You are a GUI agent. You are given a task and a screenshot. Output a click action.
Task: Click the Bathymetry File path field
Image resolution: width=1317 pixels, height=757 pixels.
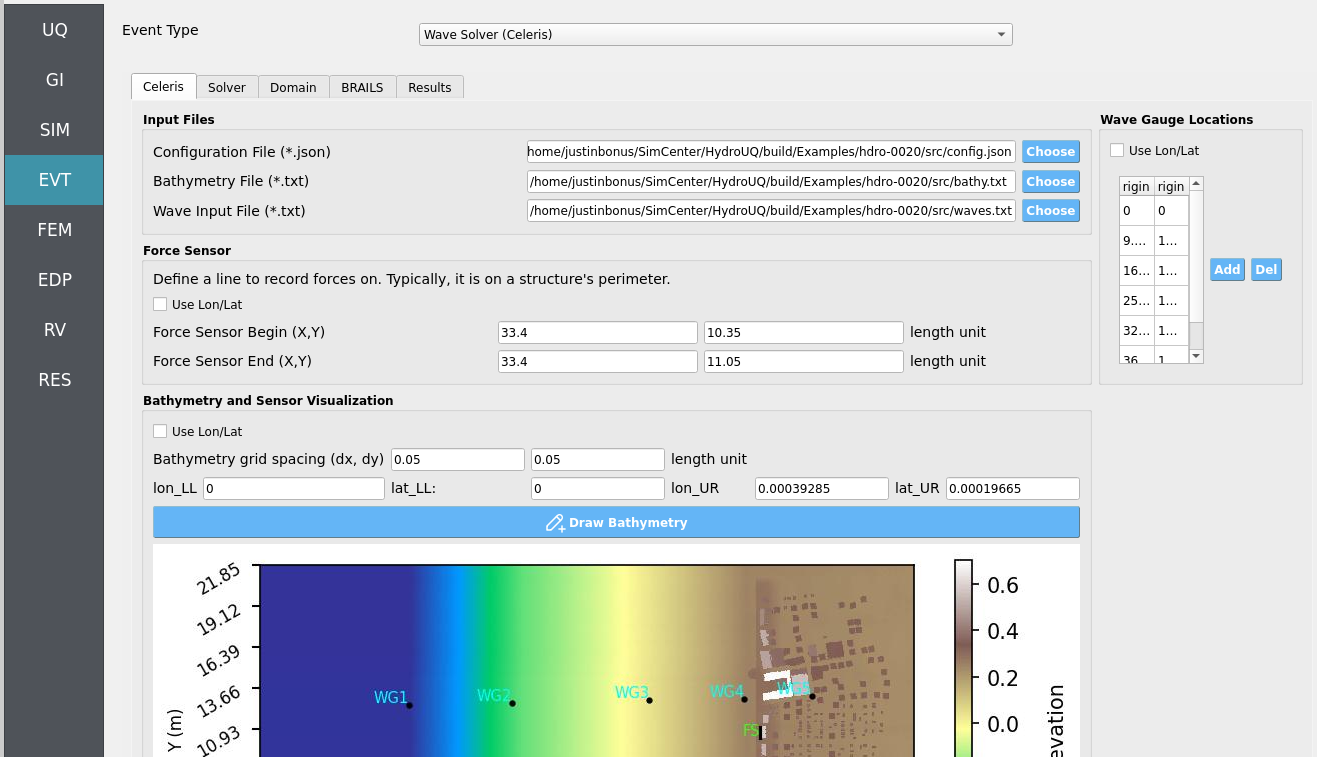pos(771,181)
